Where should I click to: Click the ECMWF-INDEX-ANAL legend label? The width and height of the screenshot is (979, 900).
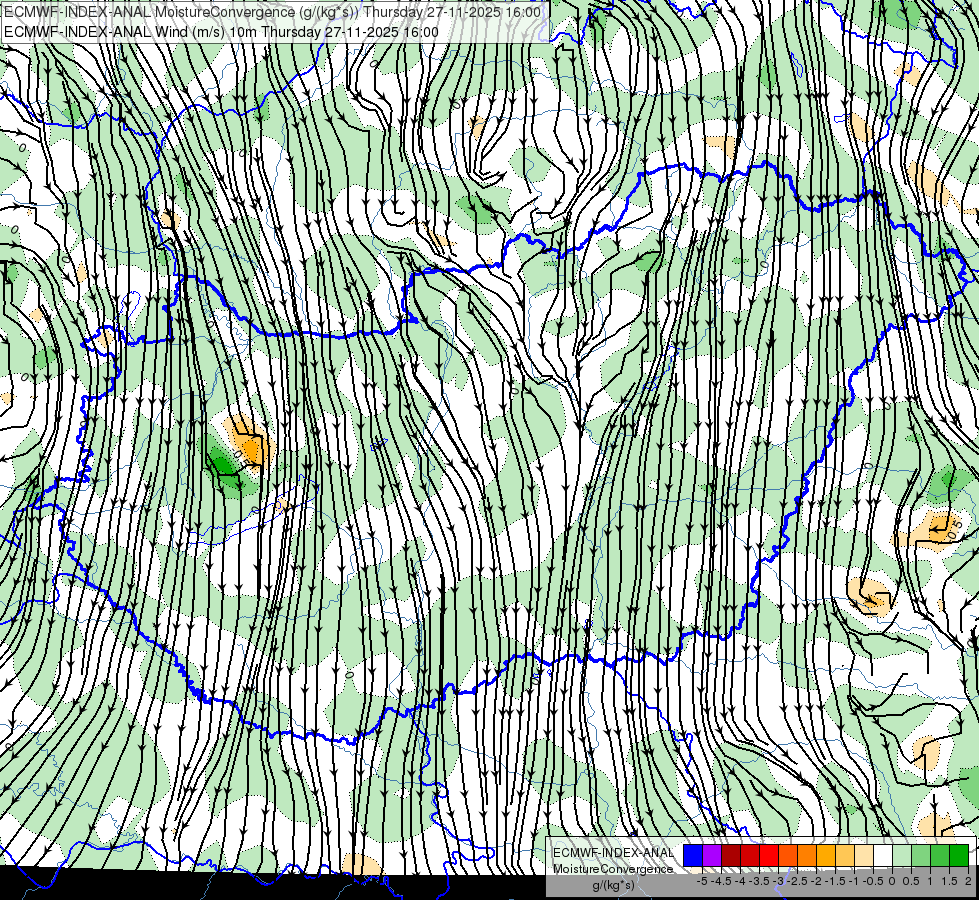[x=613, y=853]
